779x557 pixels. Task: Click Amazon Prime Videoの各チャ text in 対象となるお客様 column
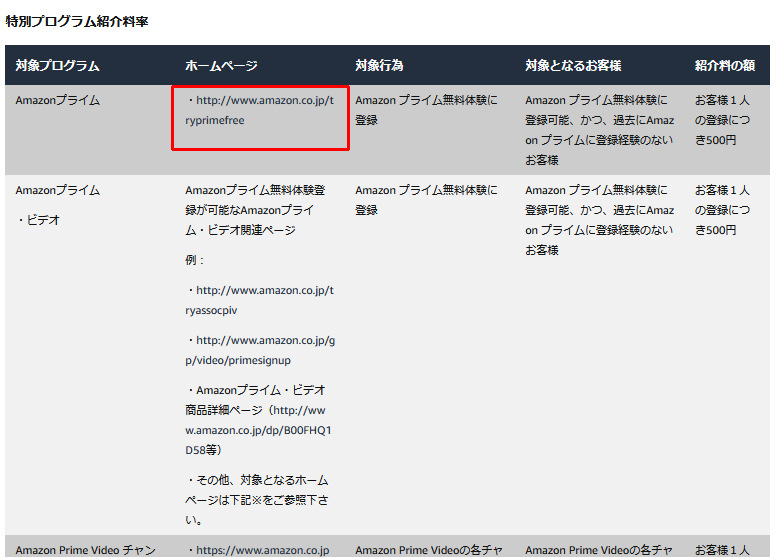(599, 550)
